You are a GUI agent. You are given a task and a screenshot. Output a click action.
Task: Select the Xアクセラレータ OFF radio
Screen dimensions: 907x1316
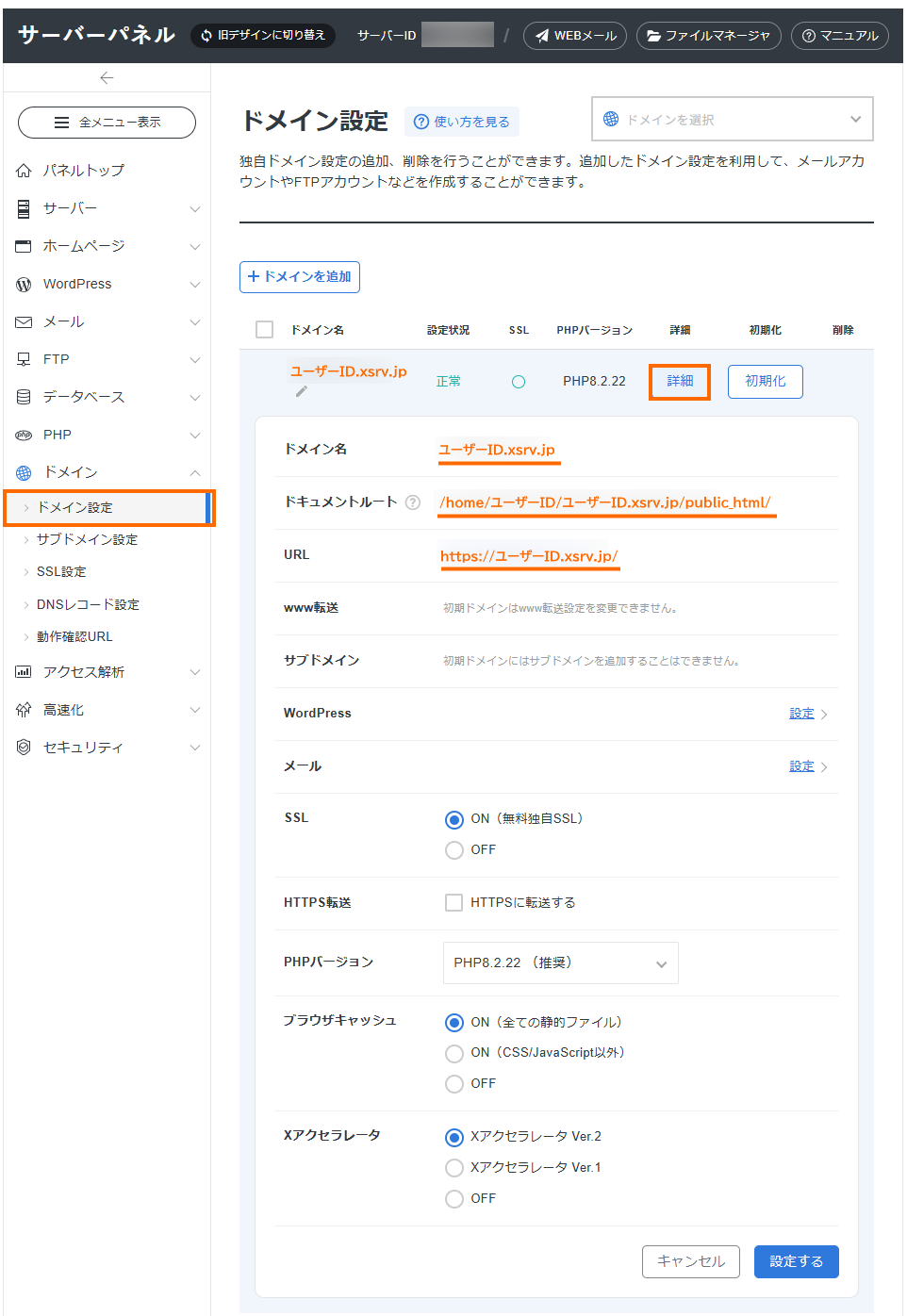[454, 1199]
